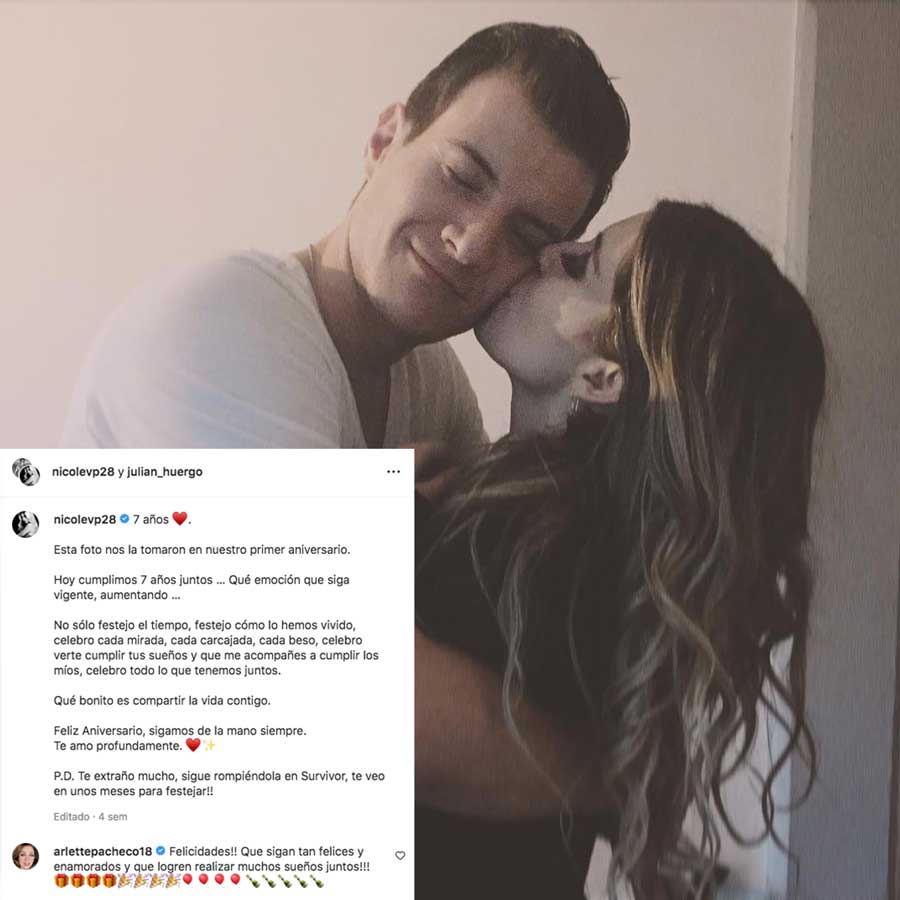The height and width of the screenshot is (900, 900).
Task: Click the verified badge next to nicolevp28
Action: point(125,519)
